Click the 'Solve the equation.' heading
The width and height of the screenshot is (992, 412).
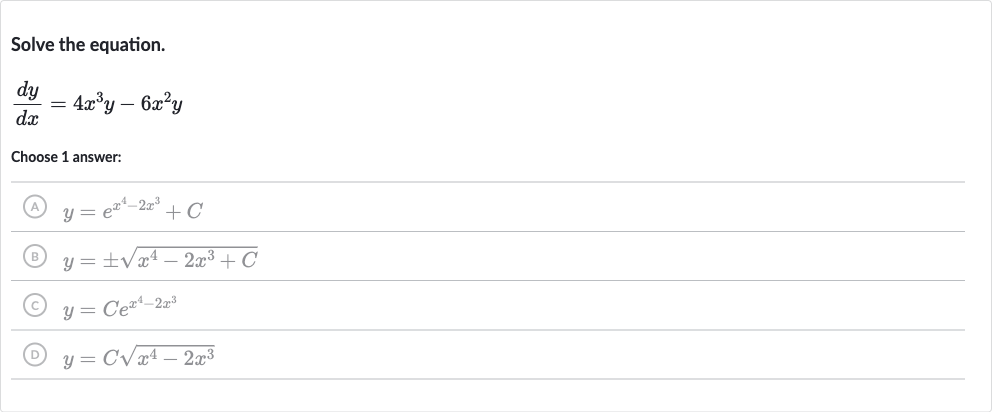pos(88,45)
